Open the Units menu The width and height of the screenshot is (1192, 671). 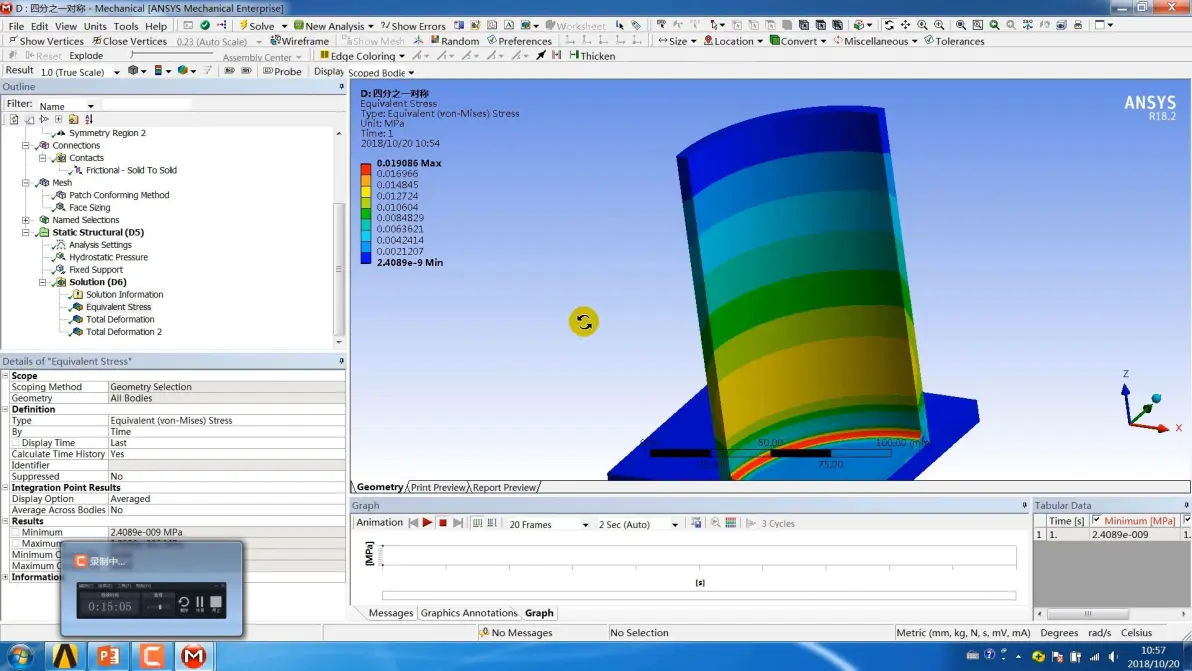click(95, 26)
